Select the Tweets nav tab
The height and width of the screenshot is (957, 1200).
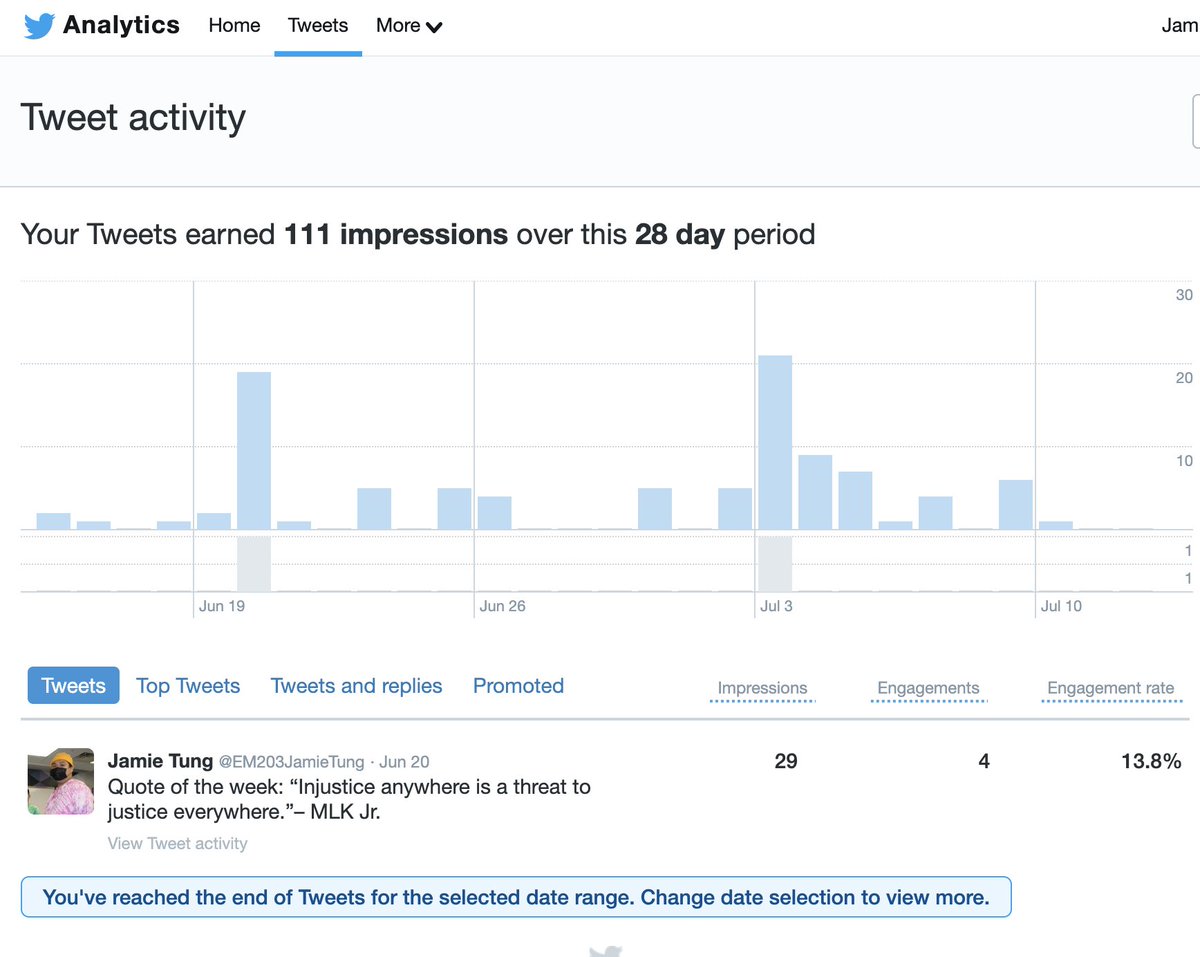pos(318,26)
